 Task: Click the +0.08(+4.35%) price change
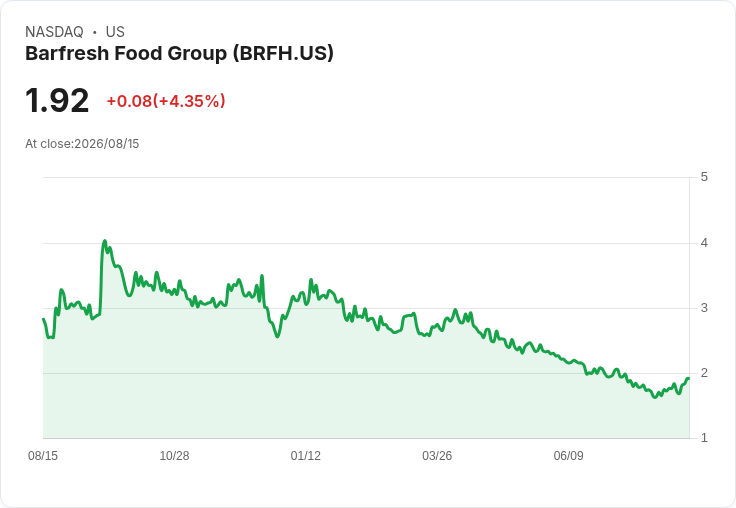pyautogui.click(x=166, y=101)
